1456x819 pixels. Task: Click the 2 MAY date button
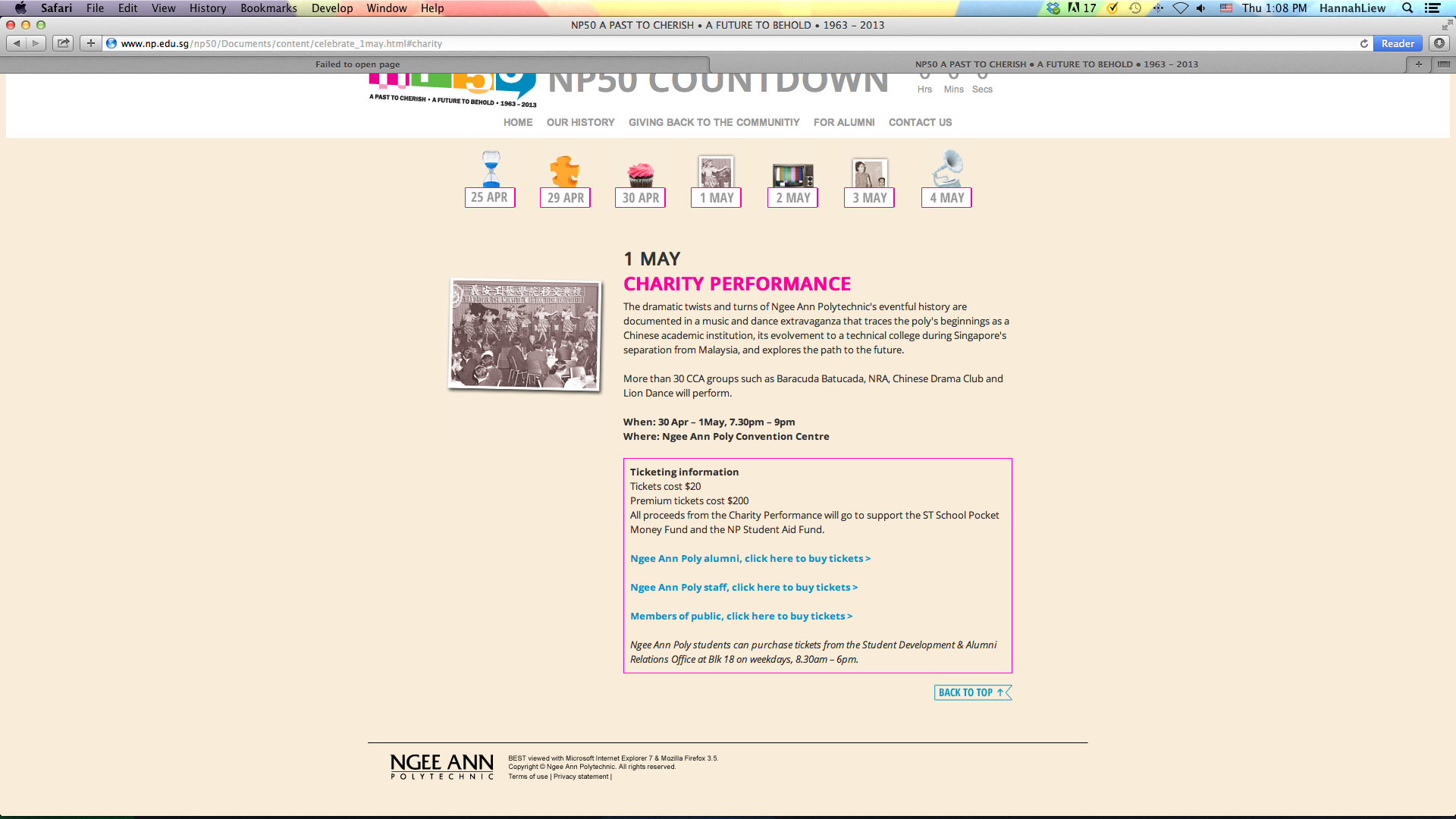pos(792,198)
